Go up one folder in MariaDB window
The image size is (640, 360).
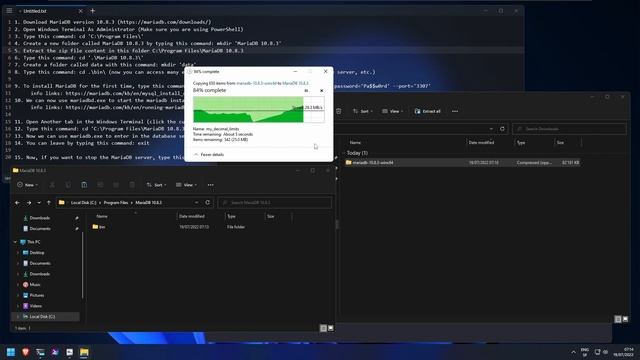[x=49, y=202]
